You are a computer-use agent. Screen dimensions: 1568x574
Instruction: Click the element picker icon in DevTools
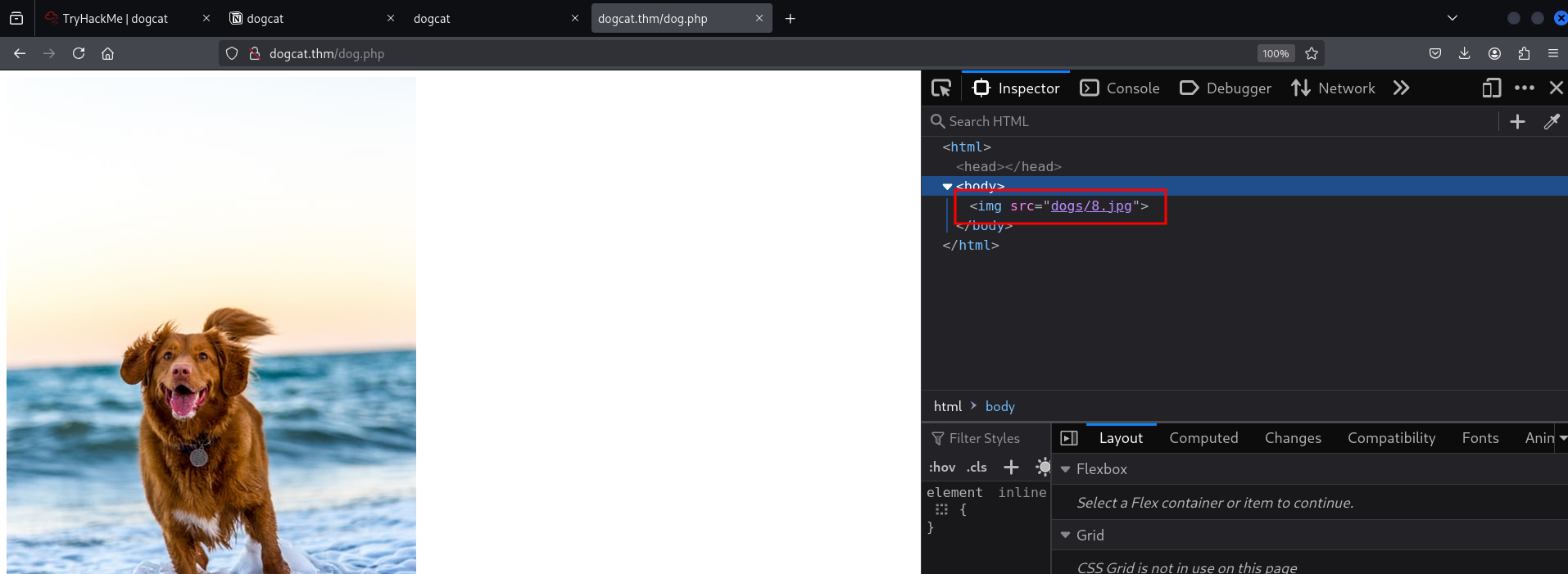point(941,88)
